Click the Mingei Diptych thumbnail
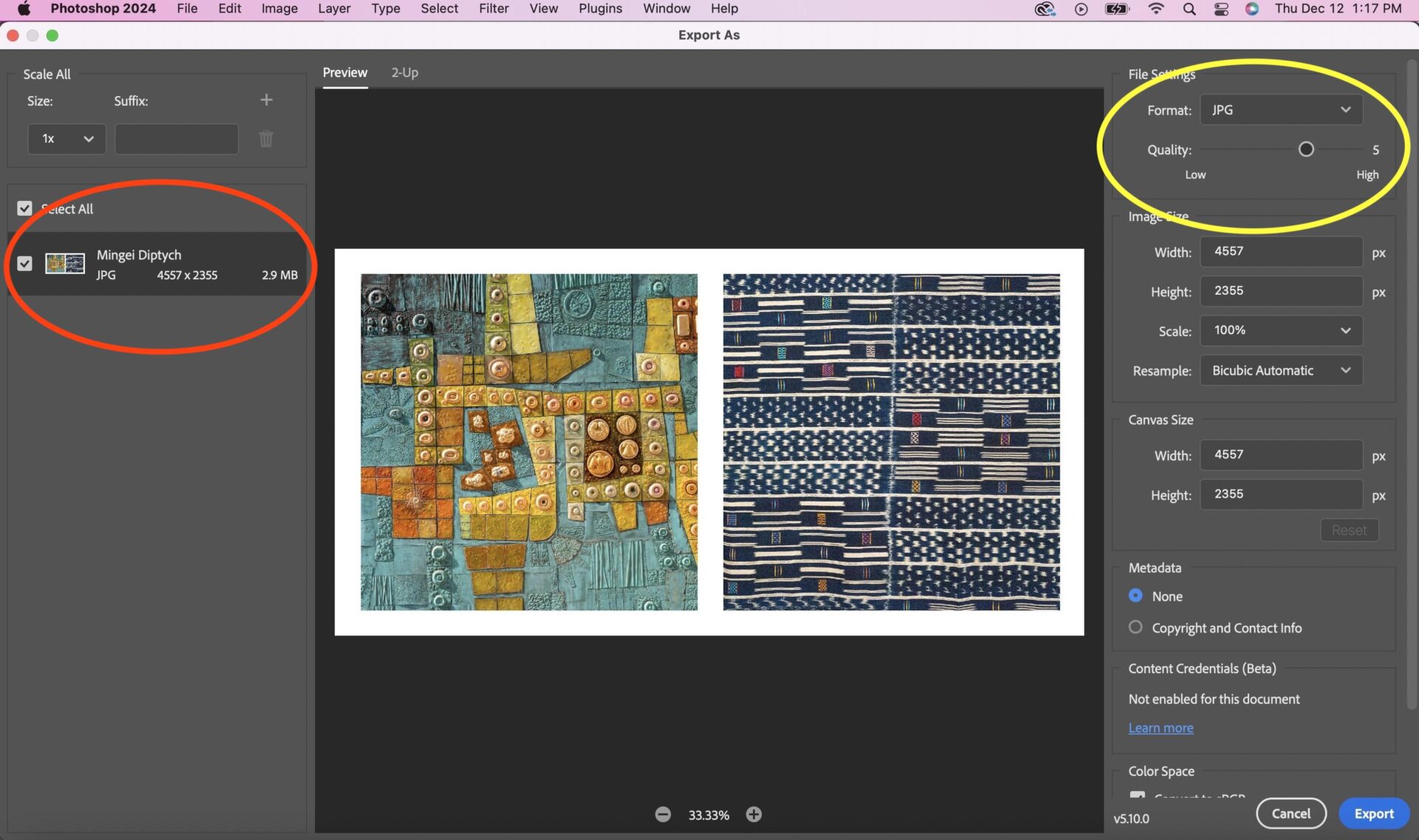 [65, 263]
